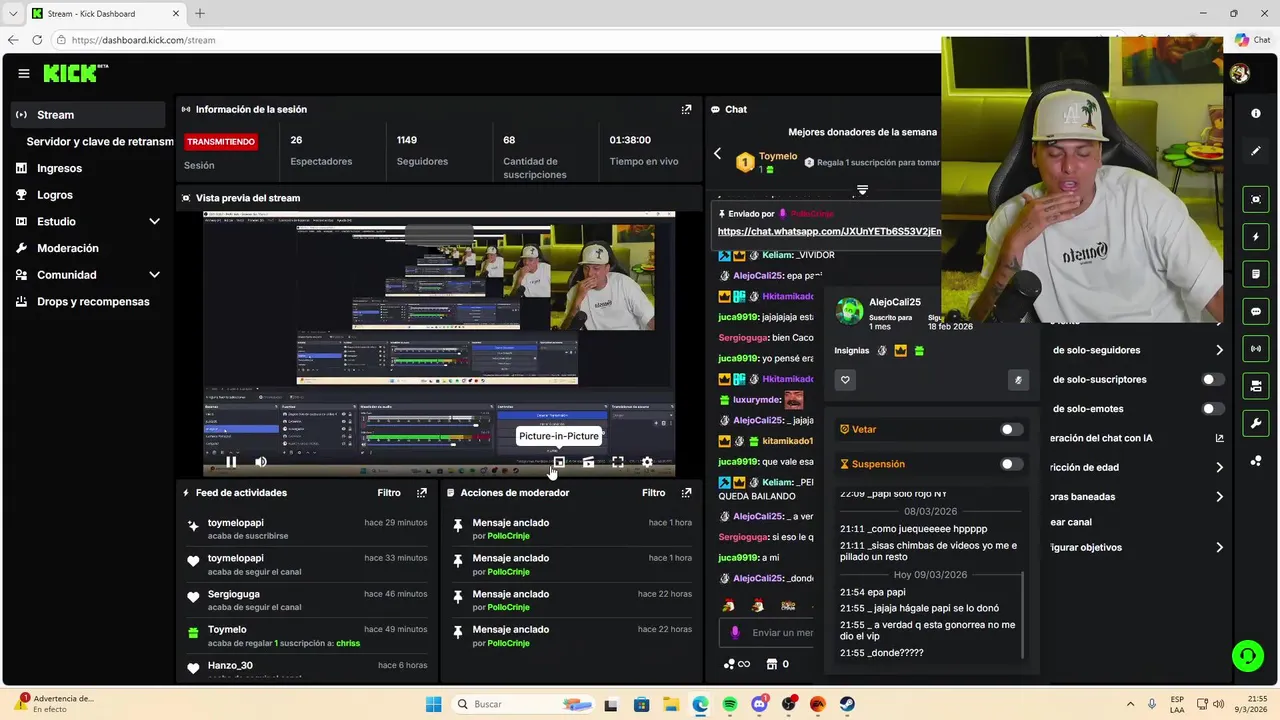Click the Kick logo

(x=75, y=73)
